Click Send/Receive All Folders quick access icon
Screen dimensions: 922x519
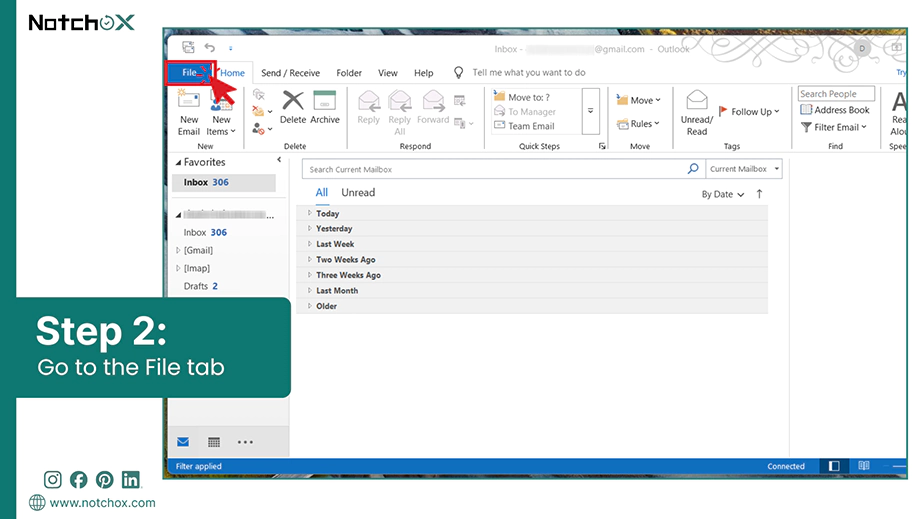(x=188, y=48)
